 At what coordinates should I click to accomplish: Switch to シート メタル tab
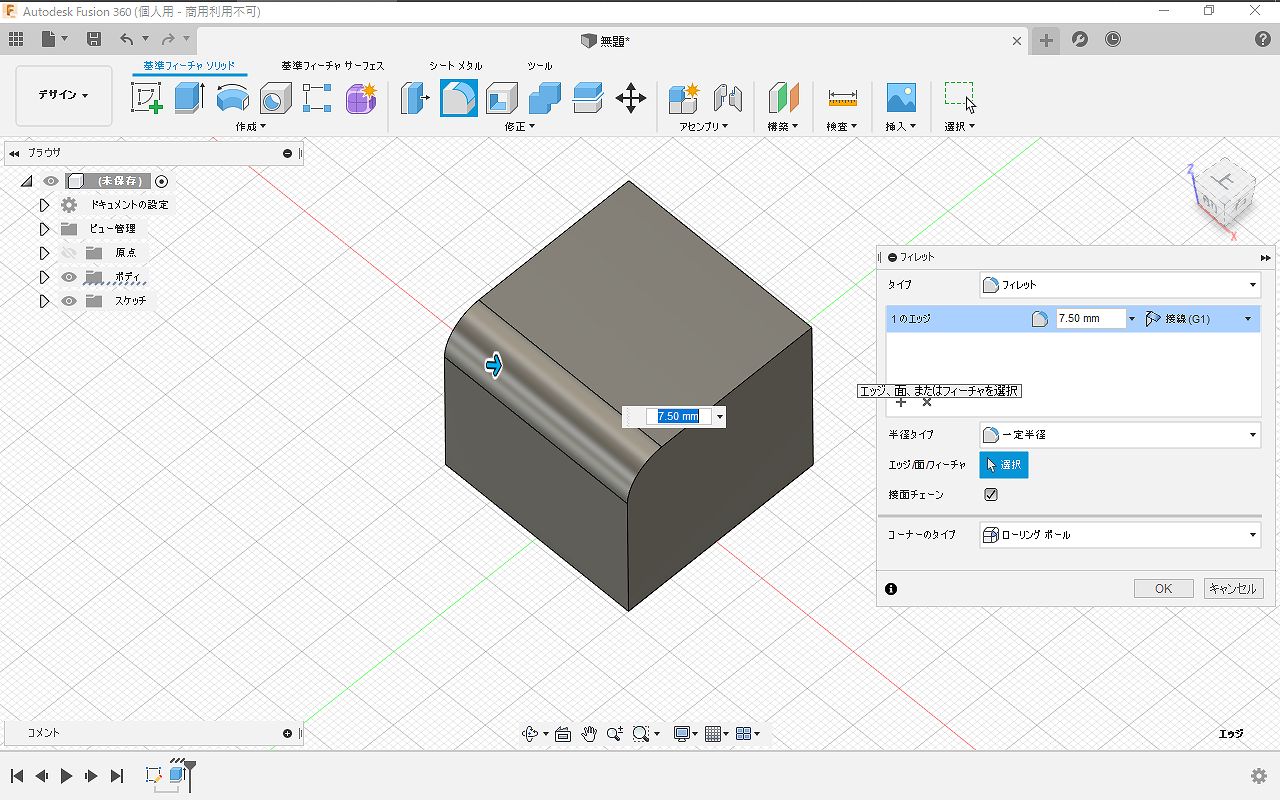coord(456,66)
